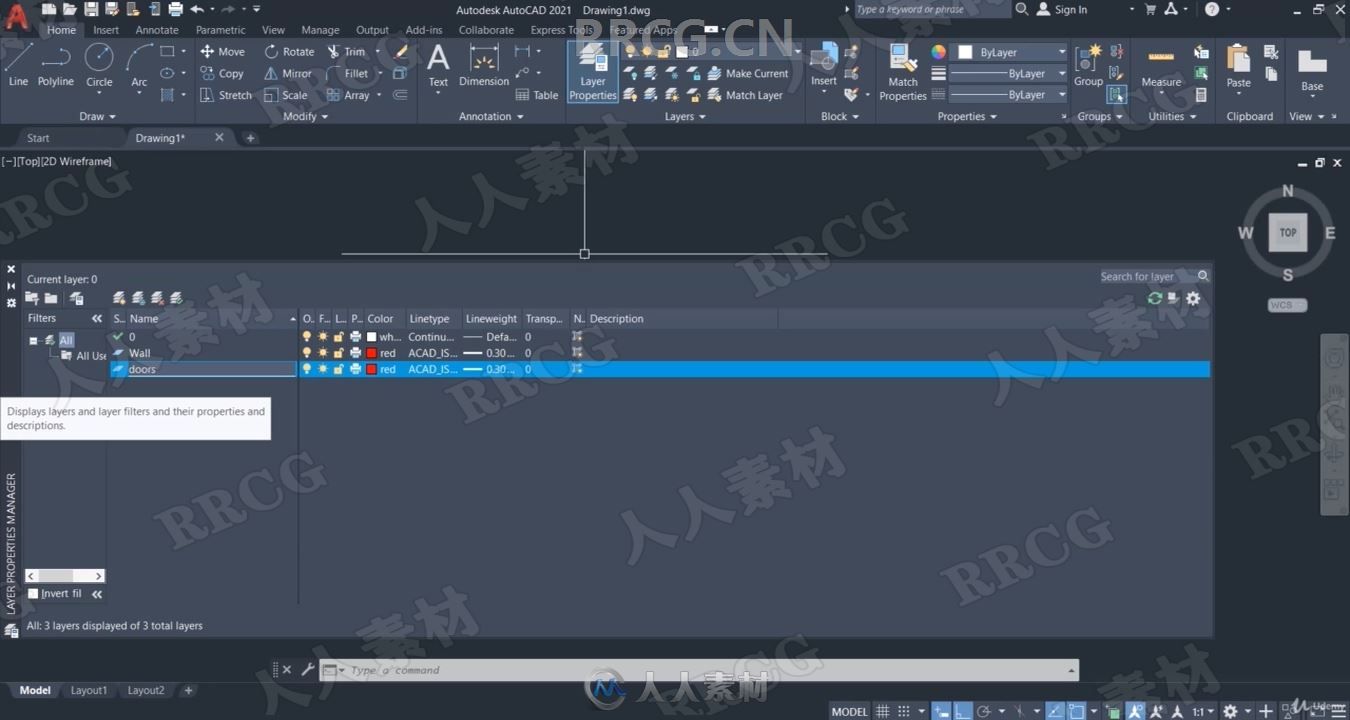Expand the Annotation panel dropdown
Image resolution: width=1350 pixels, height=720 pixels.
tap(491, 117)
